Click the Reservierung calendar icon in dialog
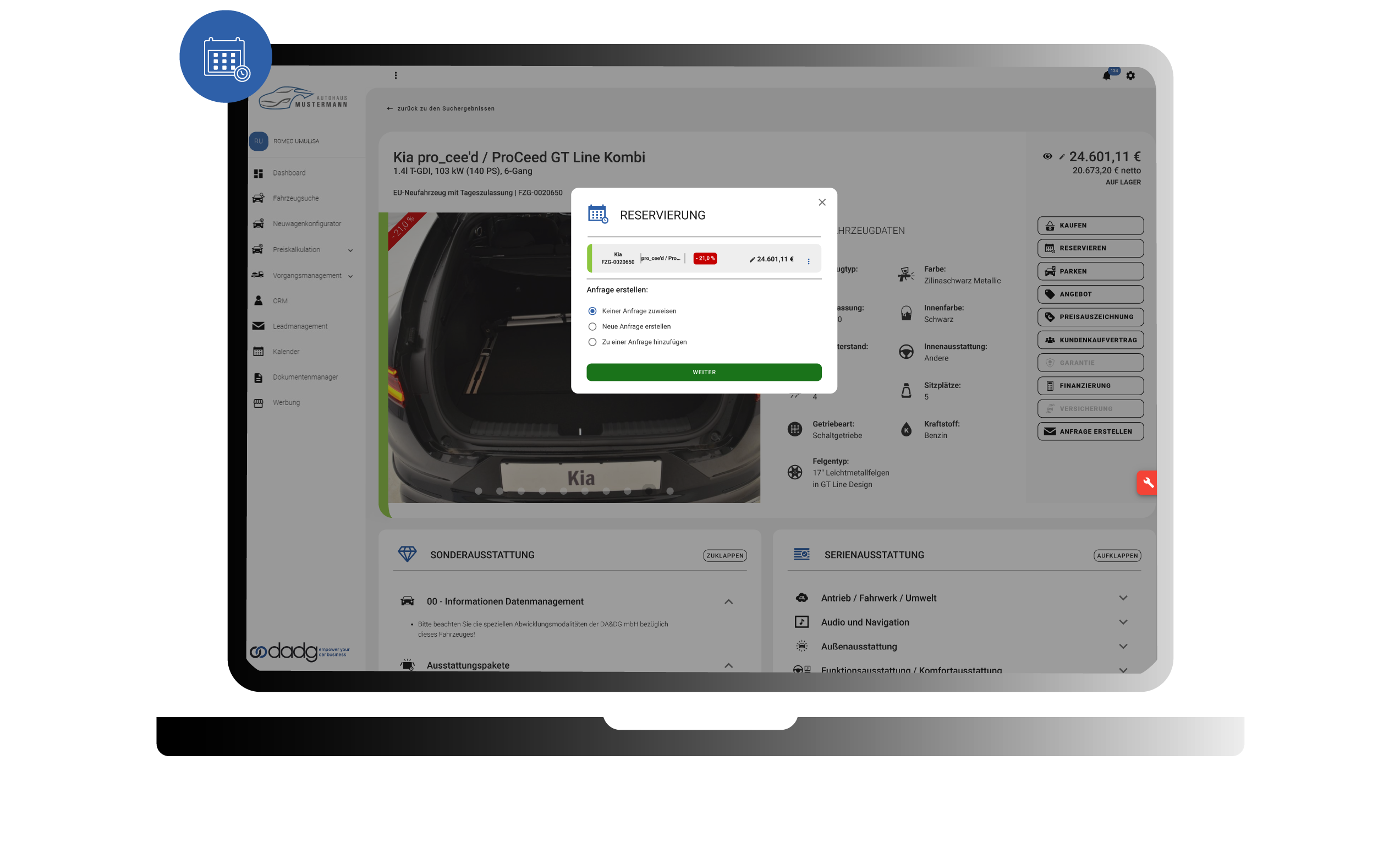 pyautogui.click(x=598, y=214)
